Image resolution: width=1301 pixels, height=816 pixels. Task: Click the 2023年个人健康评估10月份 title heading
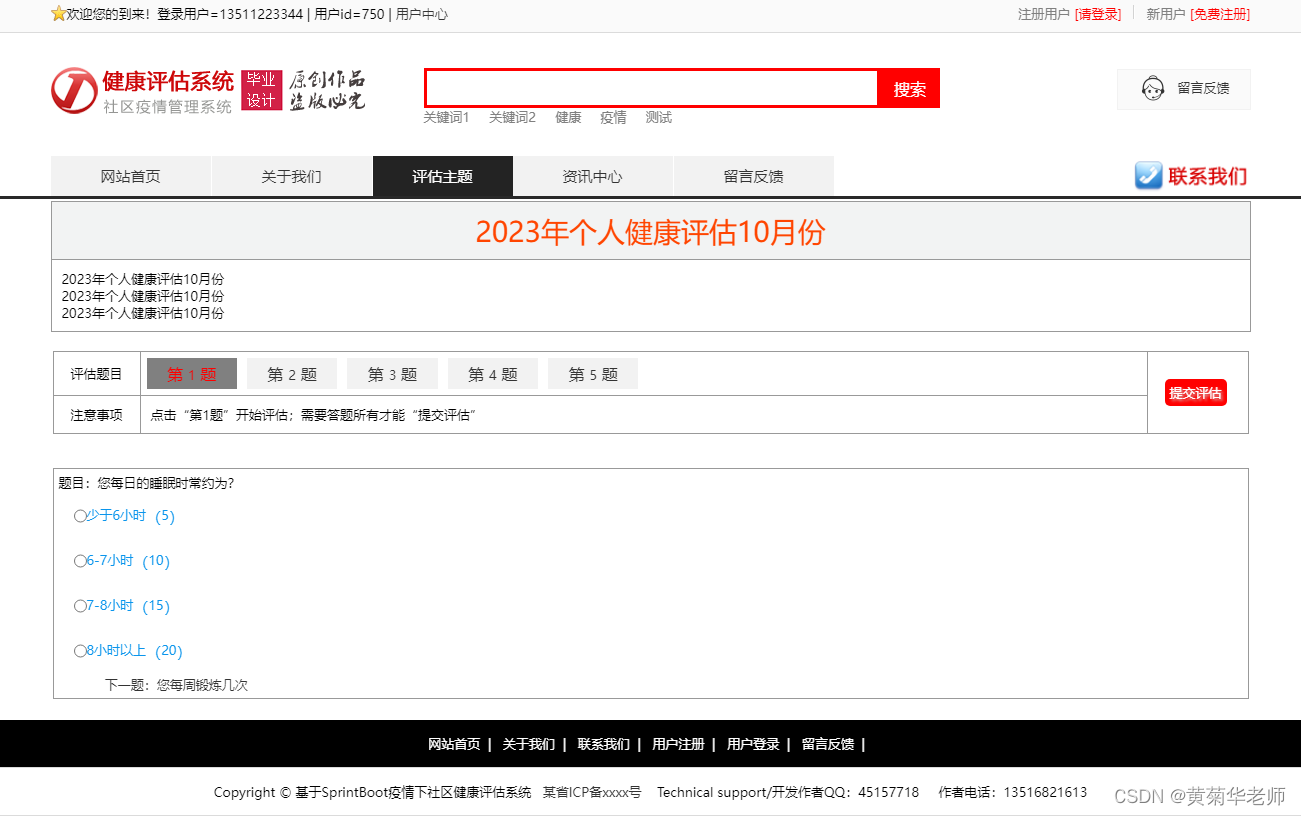coord(650,232)
